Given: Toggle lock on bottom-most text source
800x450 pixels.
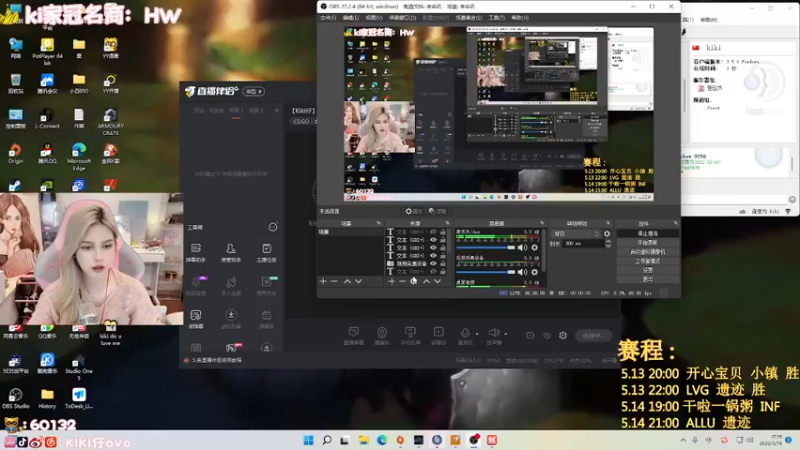Looking at the screenshot, I should 443,271.
